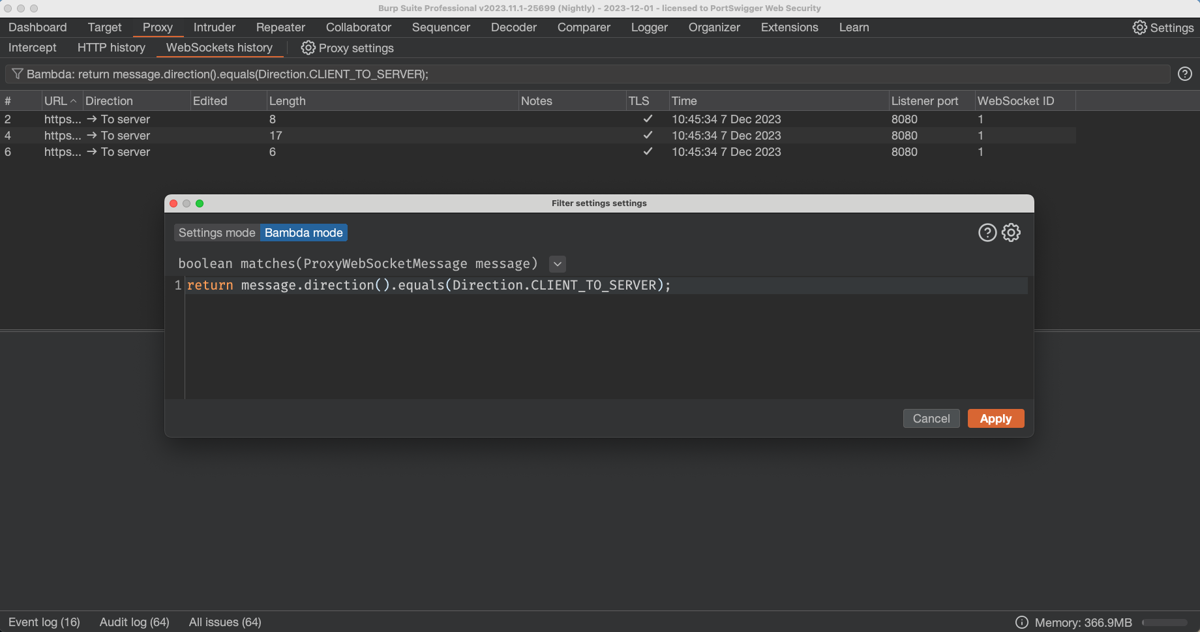Click the TLS column header
Image resolution: width=1200 pixels, height=632 pixels.
coord(647,101)
